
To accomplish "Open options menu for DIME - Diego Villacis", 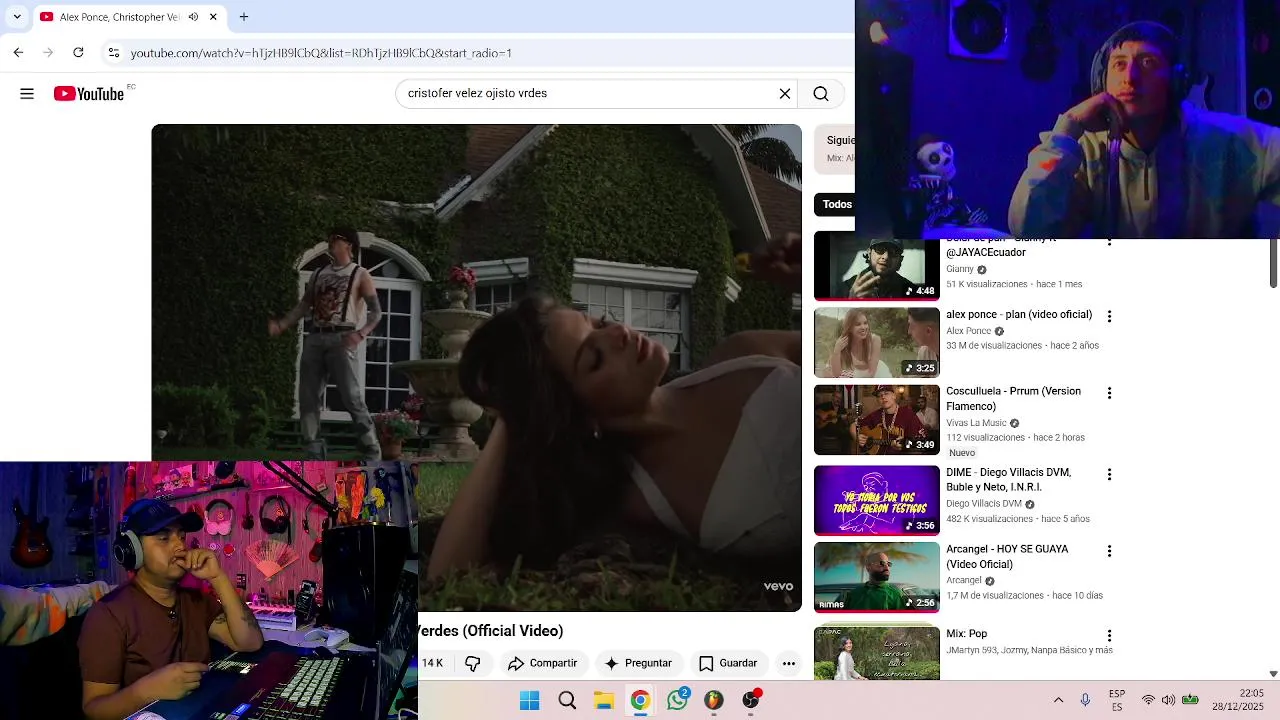I will (x=1109, y=474).
